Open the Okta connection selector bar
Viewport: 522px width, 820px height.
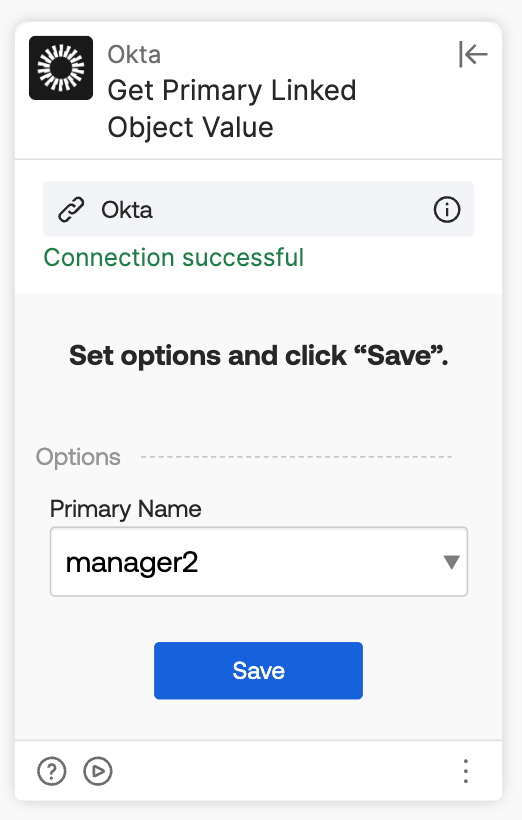(x=258, y=209)
